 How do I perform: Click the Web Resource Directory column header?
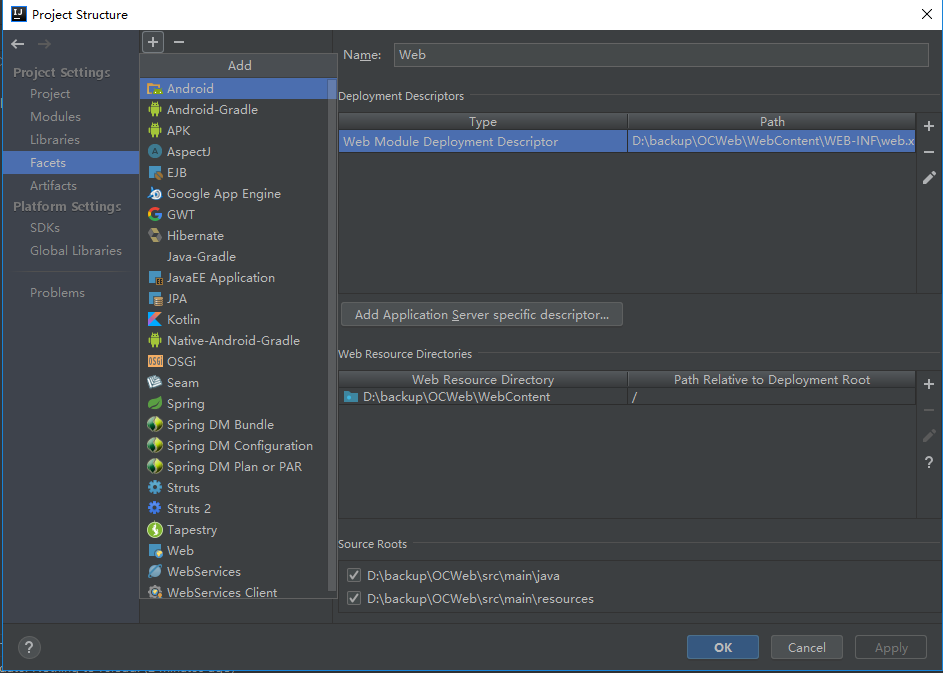coord(483,380)
